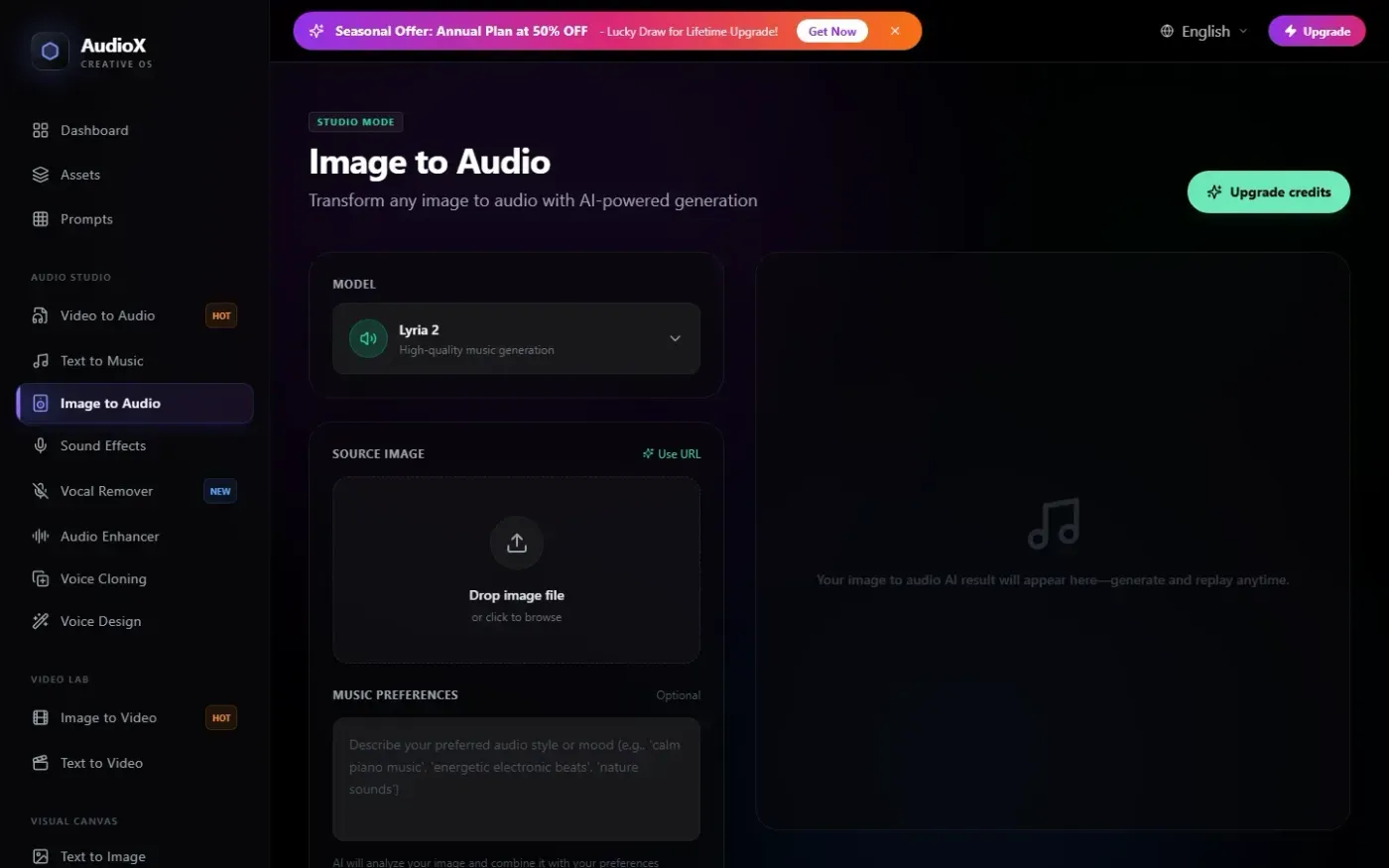Click the green speaker icon for Lyria 2

coord(368,338)
